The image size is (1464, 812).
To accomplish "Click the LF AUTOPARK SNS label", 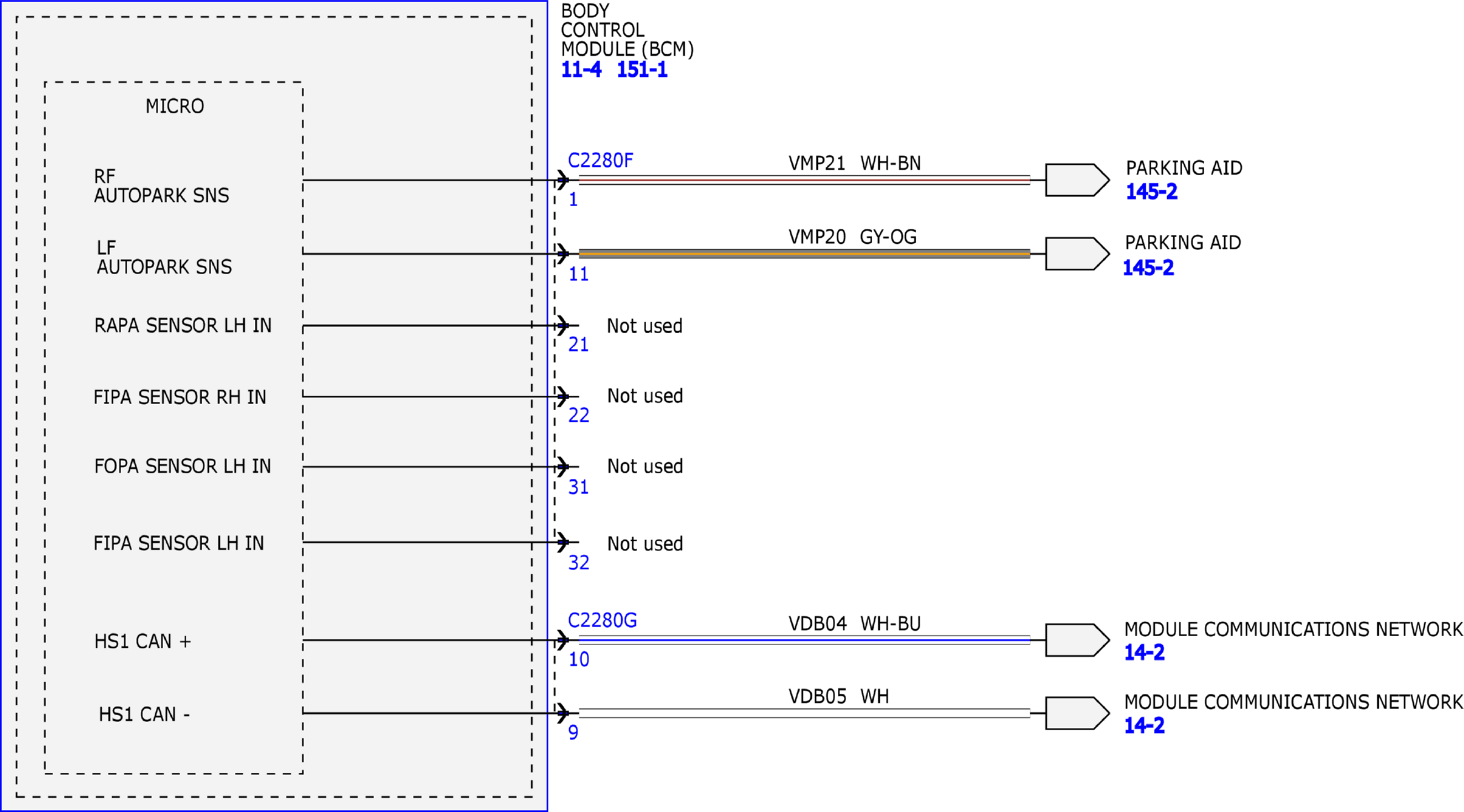I will click(x=164, y=258).
